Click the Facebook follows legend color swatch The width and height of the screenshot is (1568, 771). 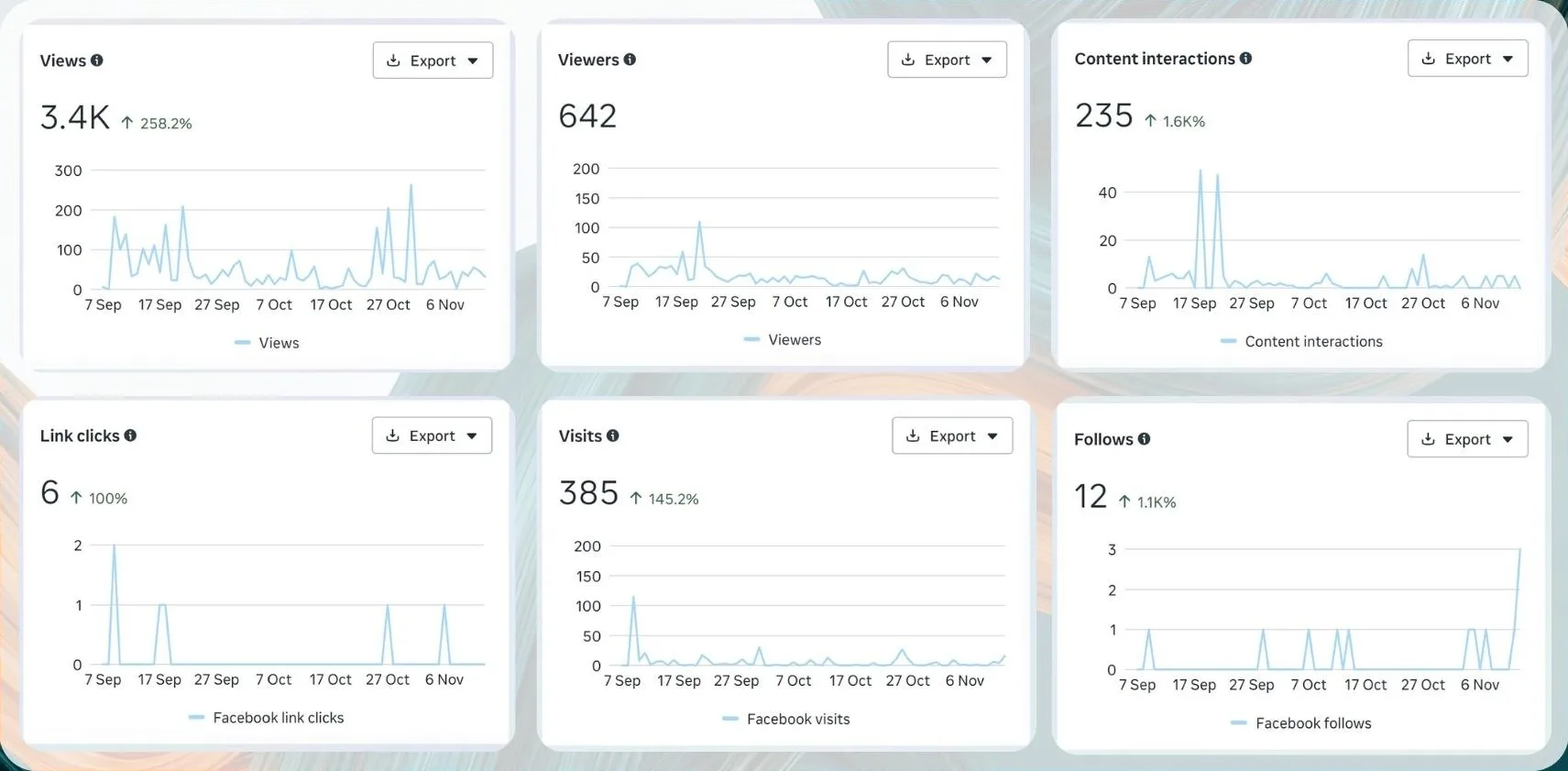(x=1238, y=723)
